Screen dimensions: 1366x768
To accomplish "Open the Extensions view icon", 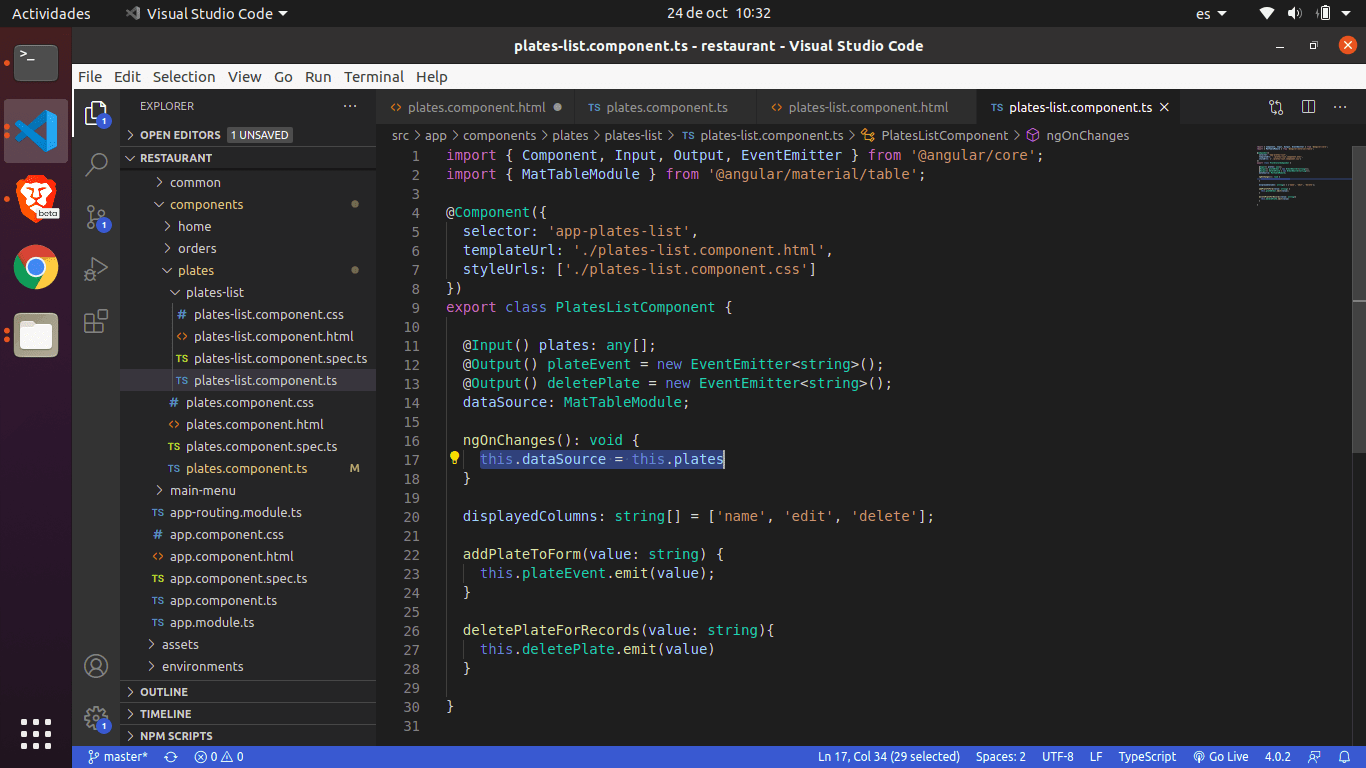I will [96, 322].
